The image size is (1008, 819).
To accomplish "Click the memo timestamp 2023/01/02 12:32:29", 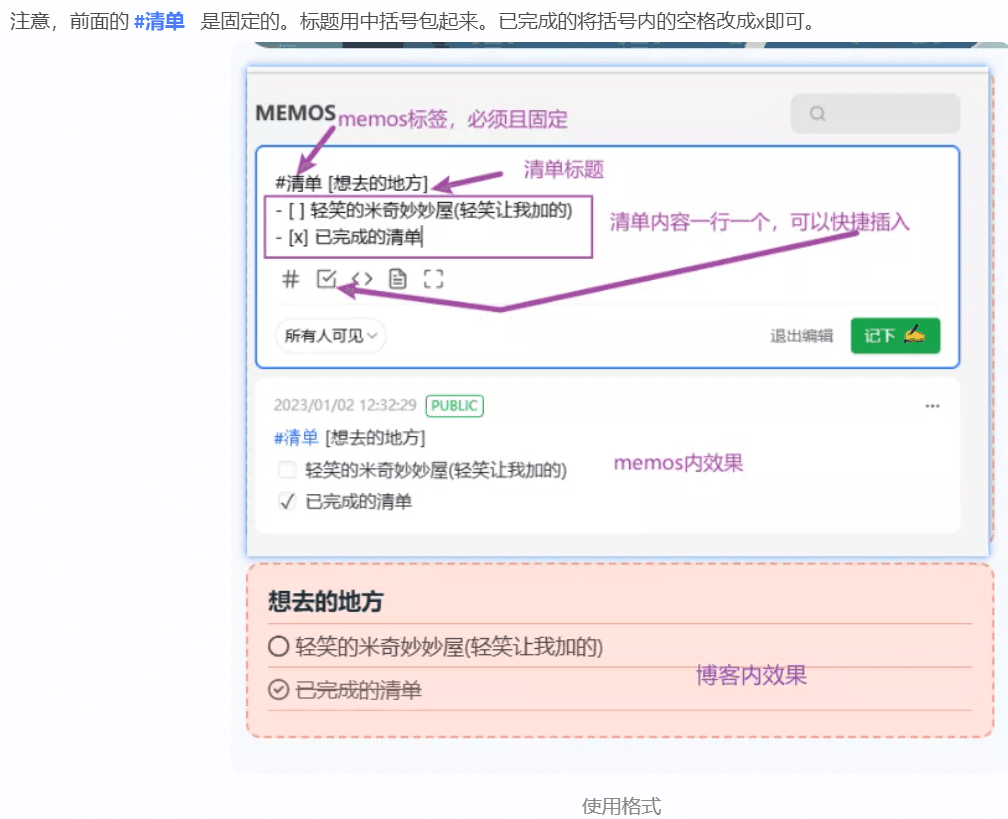I will pyautogui.click(x=344, y=406).
